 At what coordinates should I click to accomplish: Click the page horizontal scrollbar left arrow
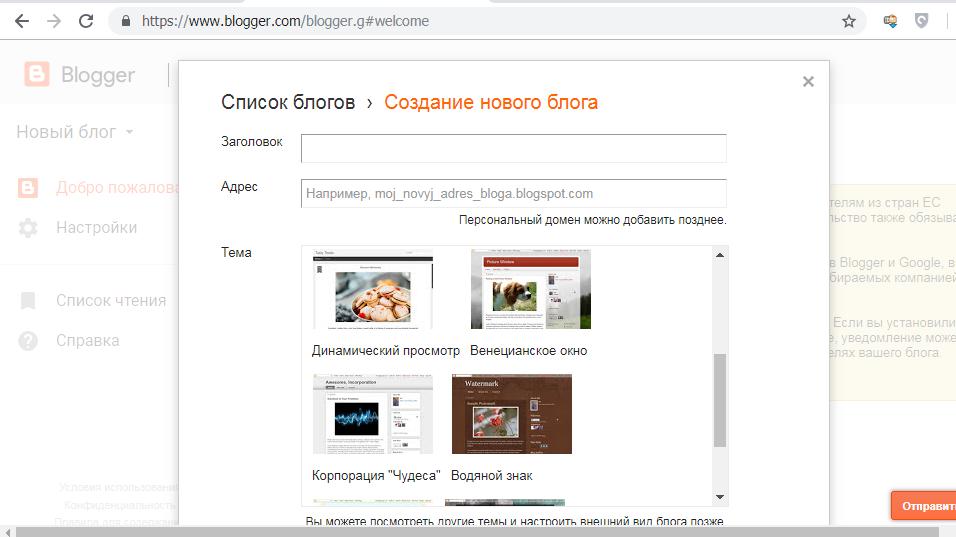coord(7,532)
